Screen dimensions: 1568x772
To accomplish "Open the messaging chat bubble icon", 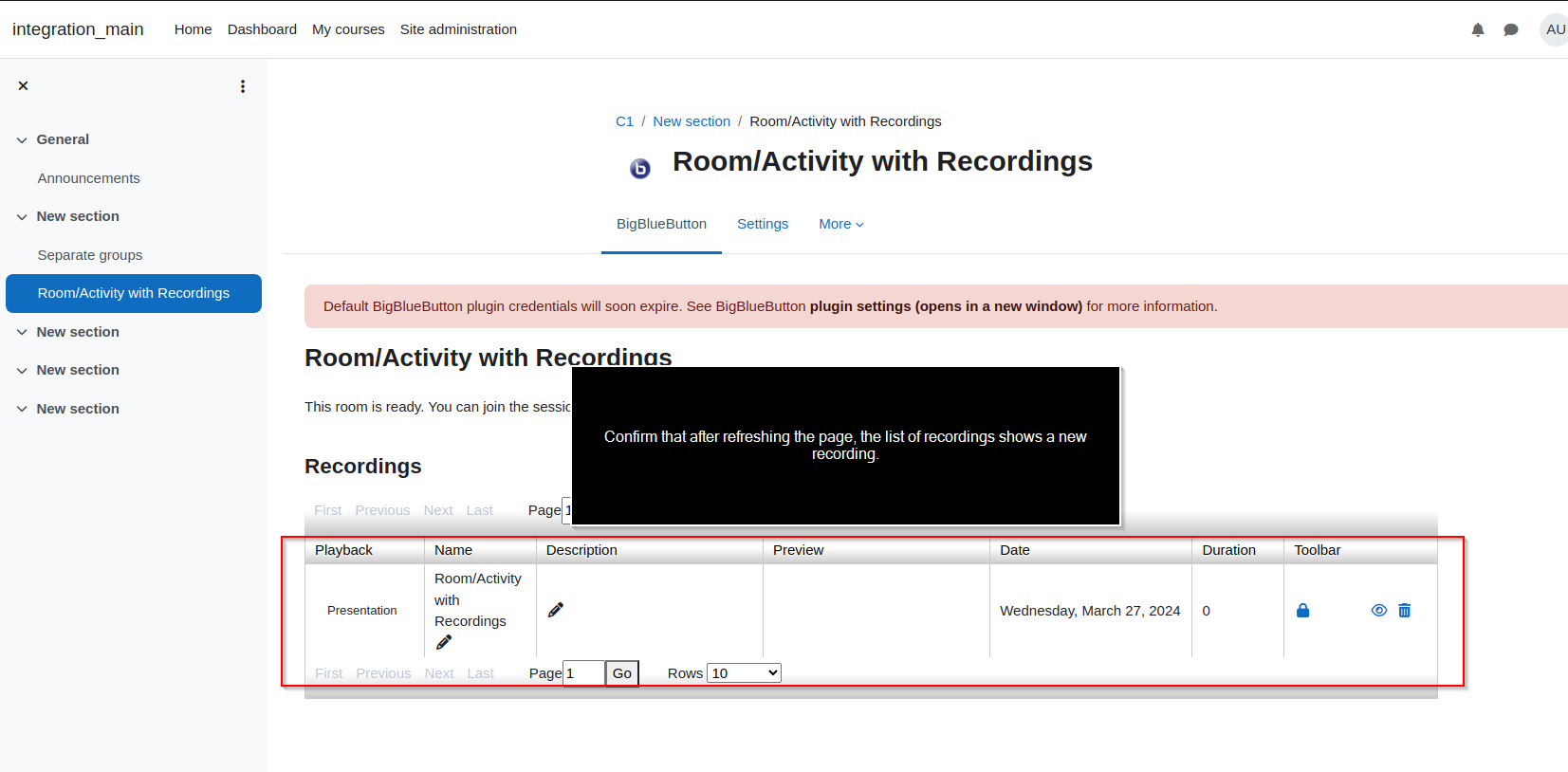I will pos(1511,29).
